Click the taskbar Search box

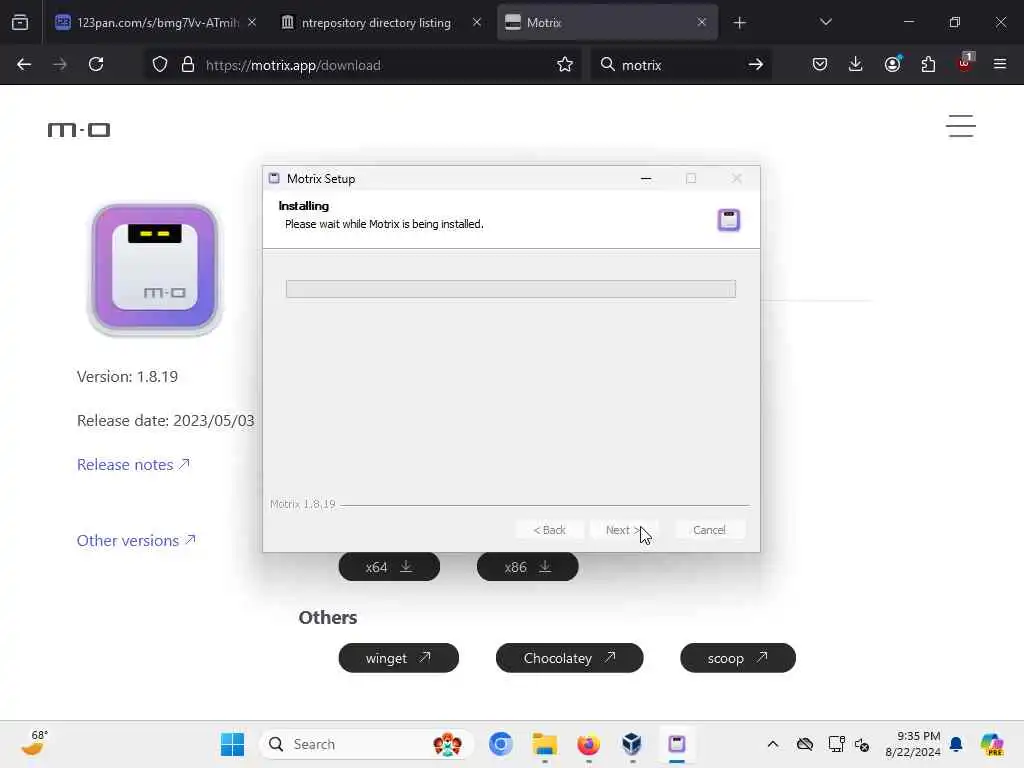366,744
